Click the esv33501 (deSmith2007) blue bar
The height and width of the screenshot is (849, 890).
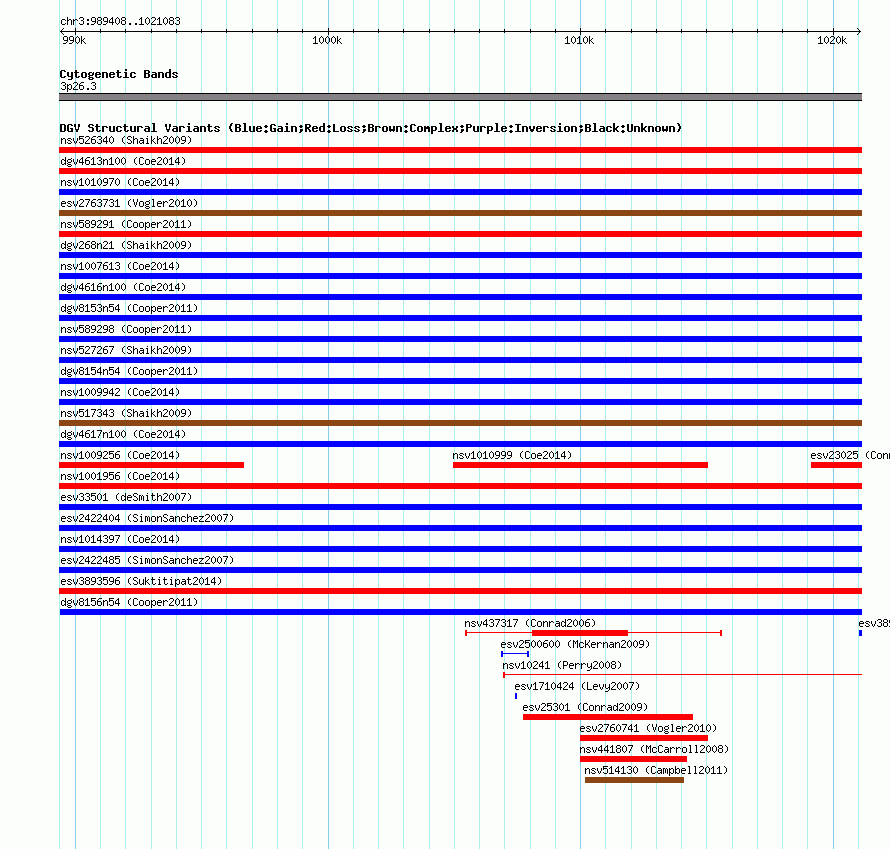460,507
